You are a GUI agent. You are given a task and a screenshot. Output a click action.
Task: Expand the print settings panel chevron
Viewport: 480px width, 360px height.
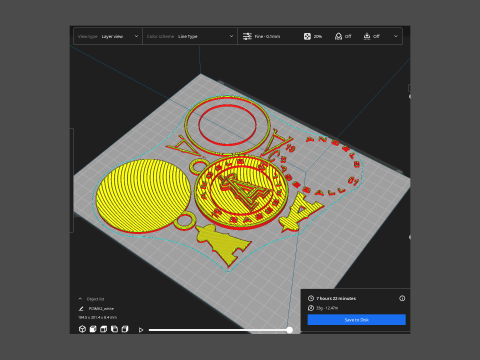coord(396,36)
